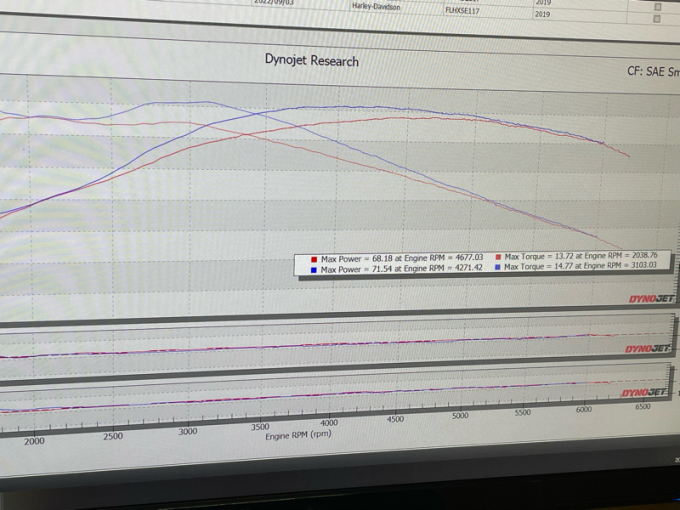Image resolution: width=680 pixels, height=510 pixels.
Task: Click the 4500 tick label on the RPM axis
Action: point(395,419)
